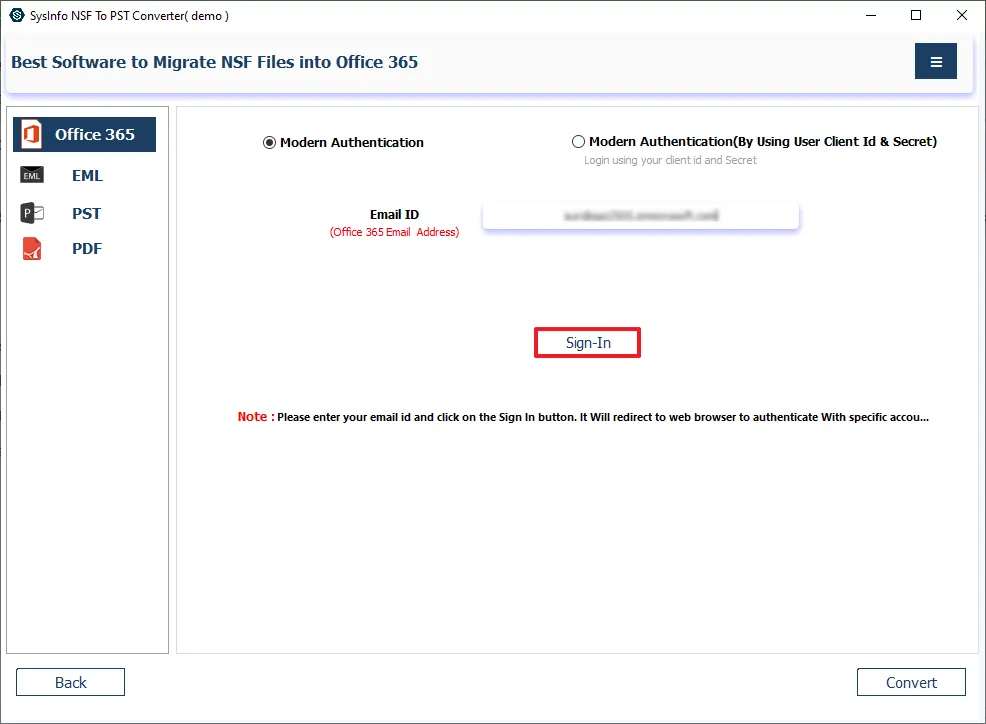Viewport: 986px width, 724px height.
Task: Pick the PDF output option
Action: 87,248
